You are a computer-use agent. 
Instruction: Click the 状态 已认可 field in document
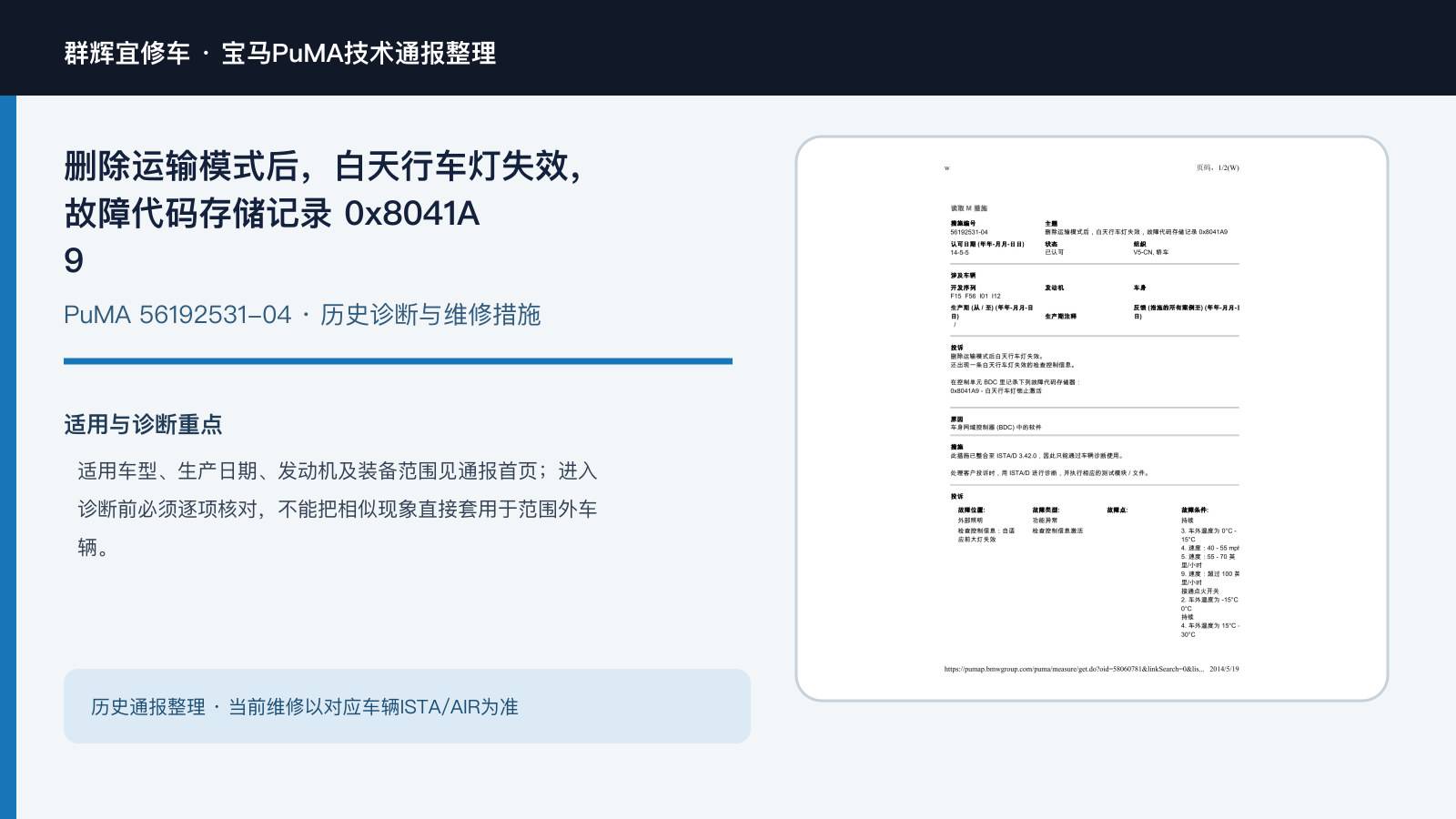pyautogui.click(x=1054, y=248)
